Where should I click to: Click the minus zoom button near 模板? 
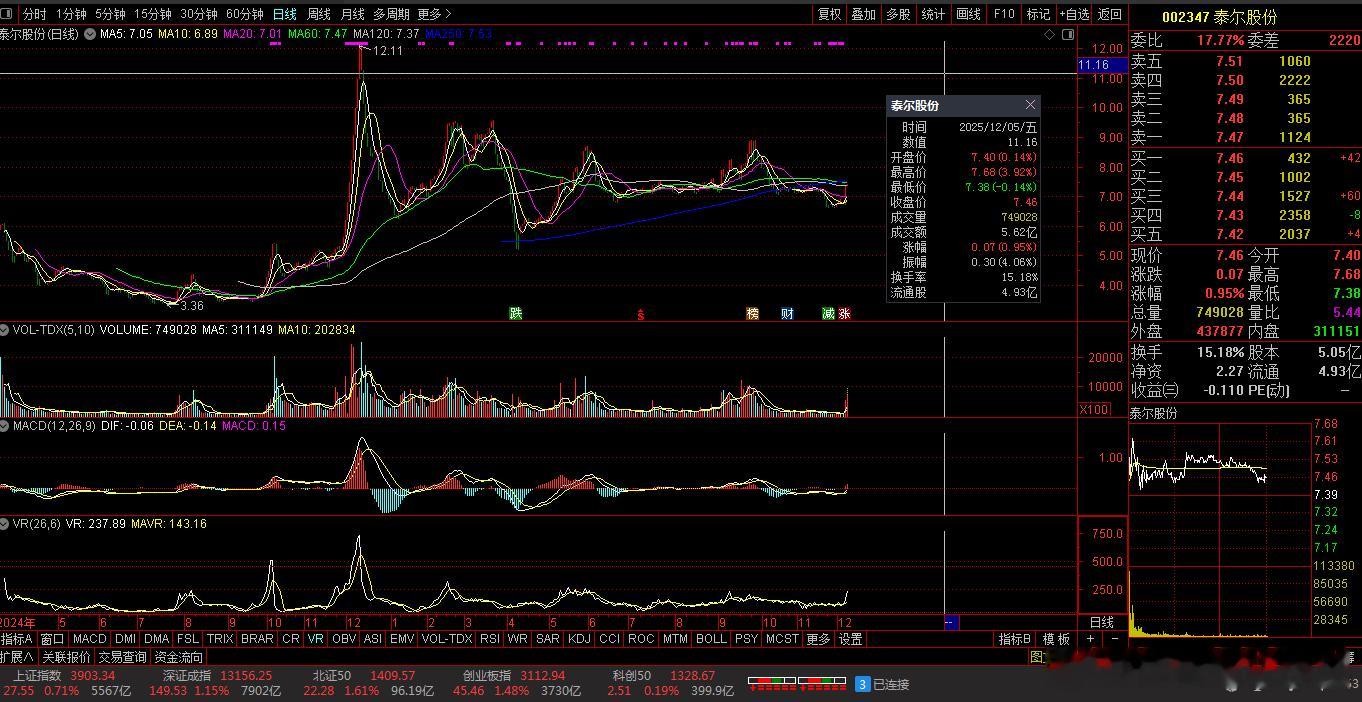(1113, 639)
